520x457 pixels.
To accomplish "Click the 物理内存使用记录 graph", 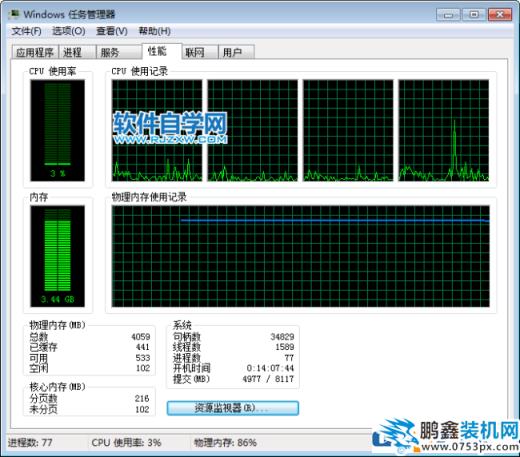I will click(x=301, y=256).
